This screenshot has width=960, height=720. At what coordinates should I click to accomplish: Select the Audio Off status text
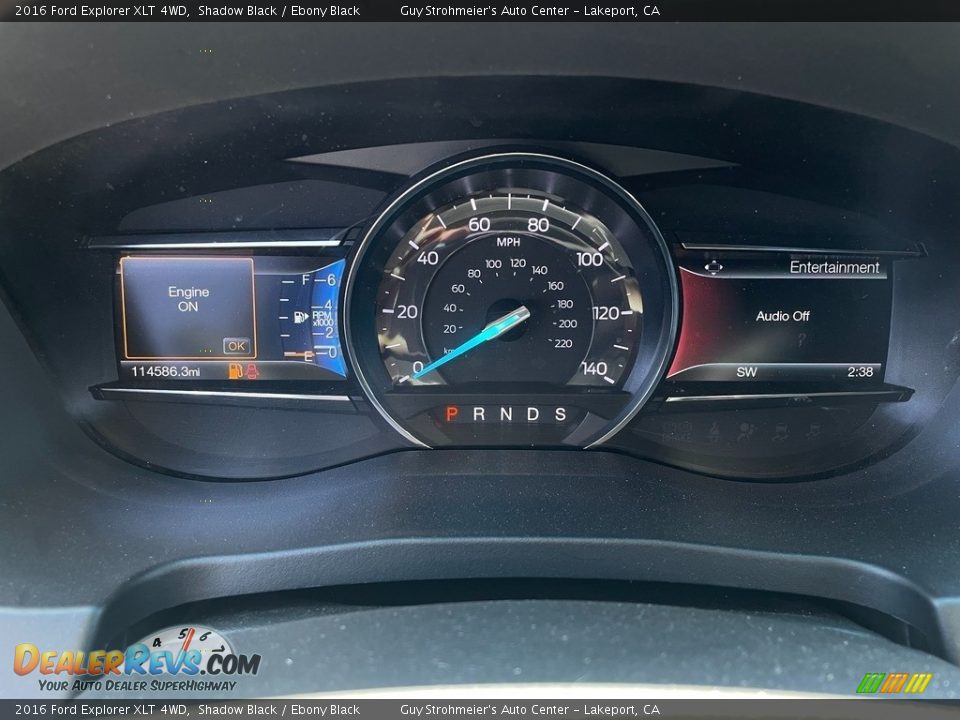(x=782, y=316)
